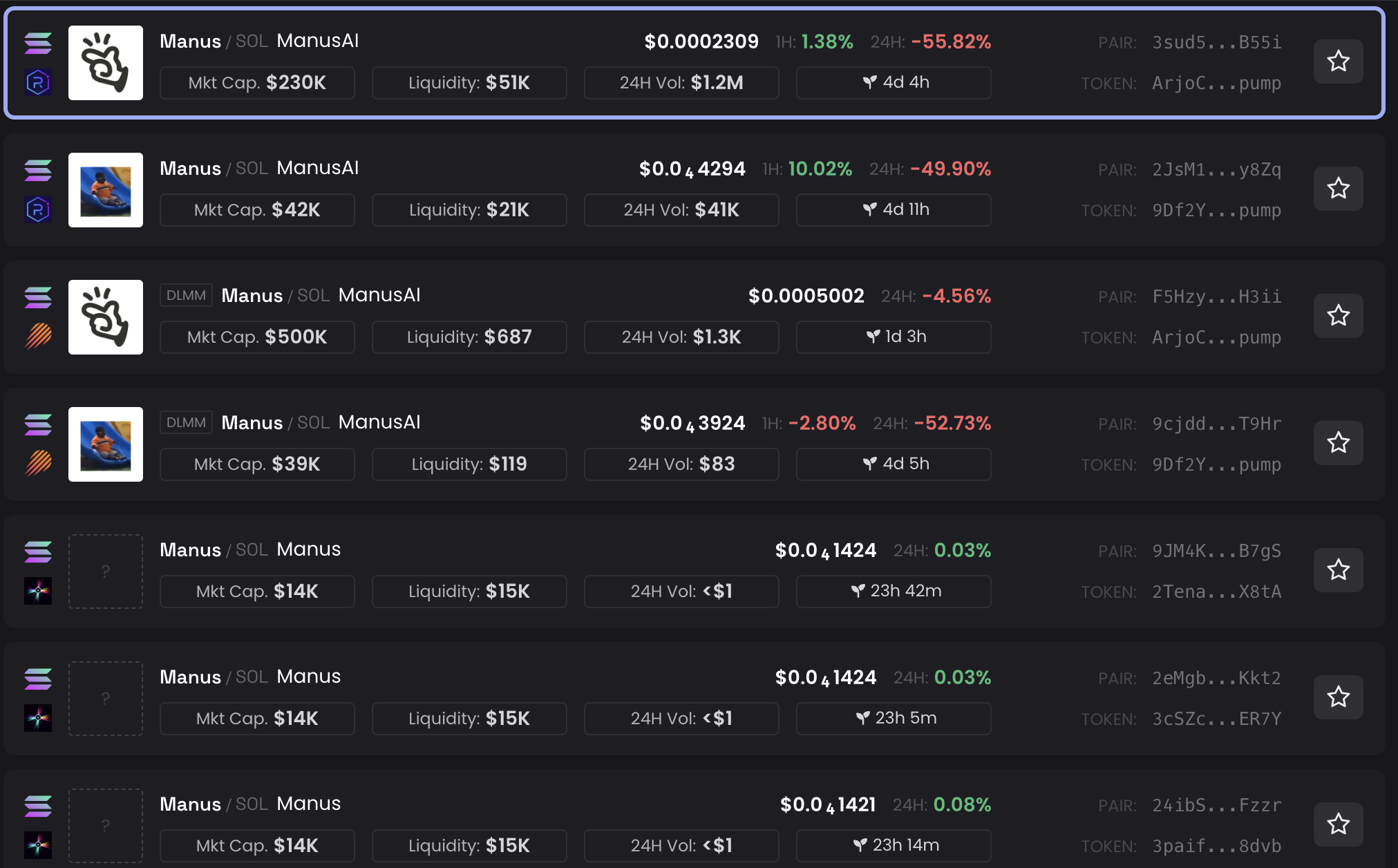Viewport: 1398px width, 868px height.
Task: Click star icon for pair 9cjdd...T9Hr
Action: [x=1338, y=443]
